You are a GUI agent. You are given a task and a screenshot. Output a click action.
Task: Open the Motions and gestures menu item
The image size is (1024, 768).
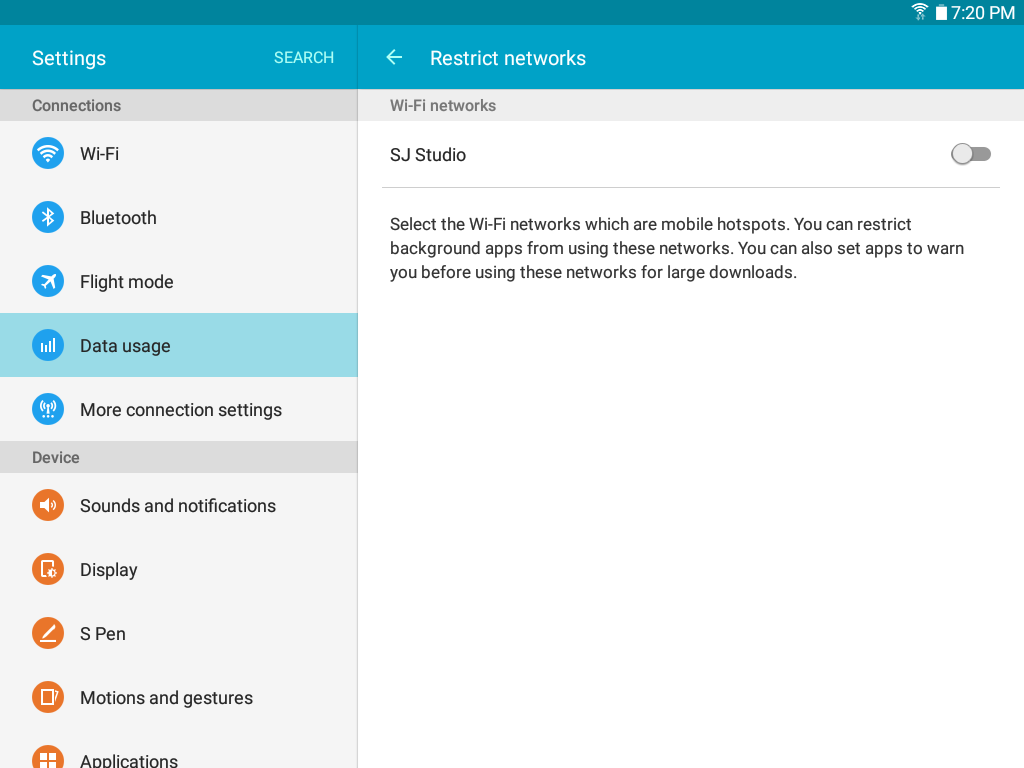[x=179, y=697]
